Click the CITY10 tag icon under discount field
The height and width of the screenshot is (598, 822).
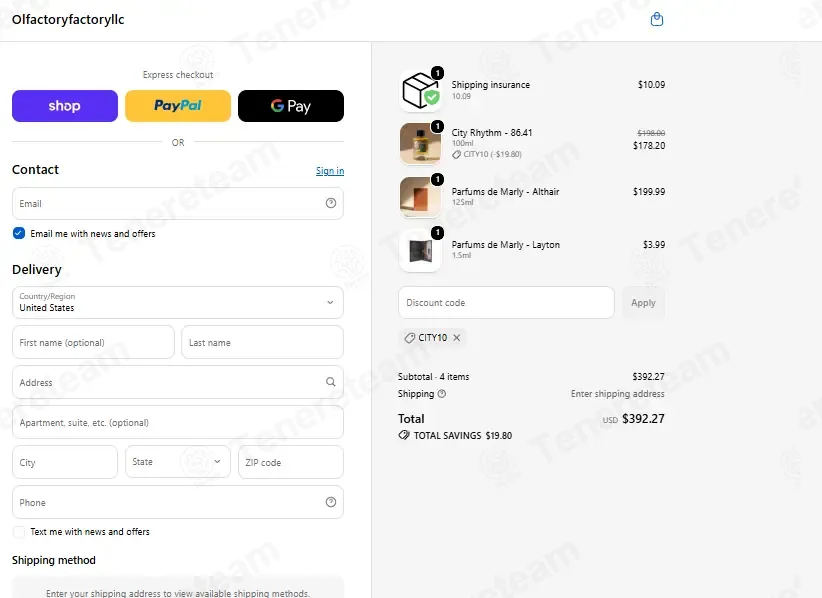(409, 338)
